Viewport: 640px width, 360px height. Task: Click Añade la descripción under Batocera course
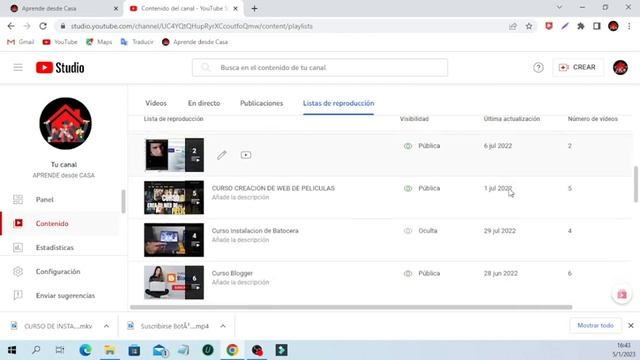pos(240,240)
